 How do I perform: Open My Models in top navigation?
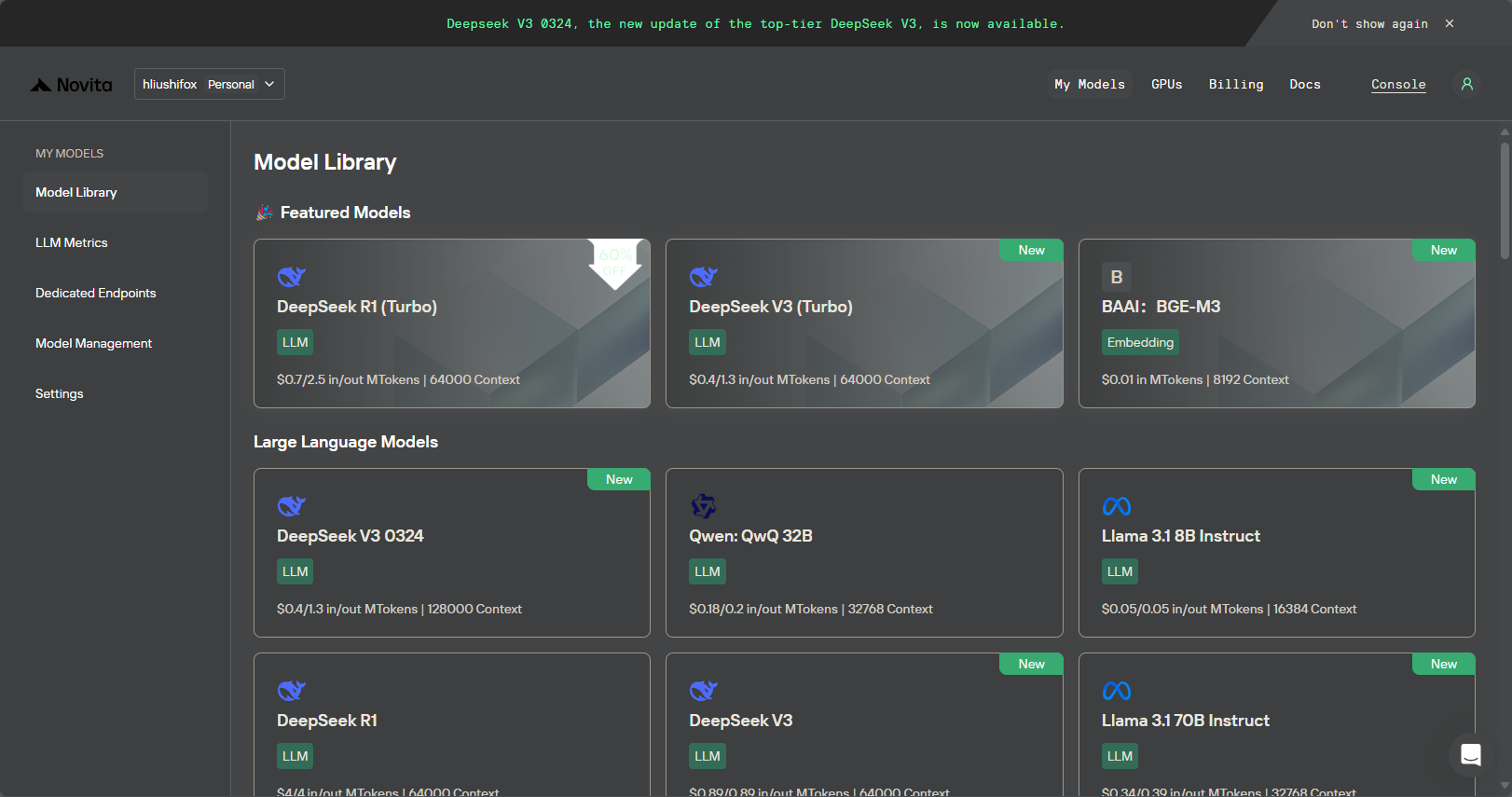(1090, 84)
